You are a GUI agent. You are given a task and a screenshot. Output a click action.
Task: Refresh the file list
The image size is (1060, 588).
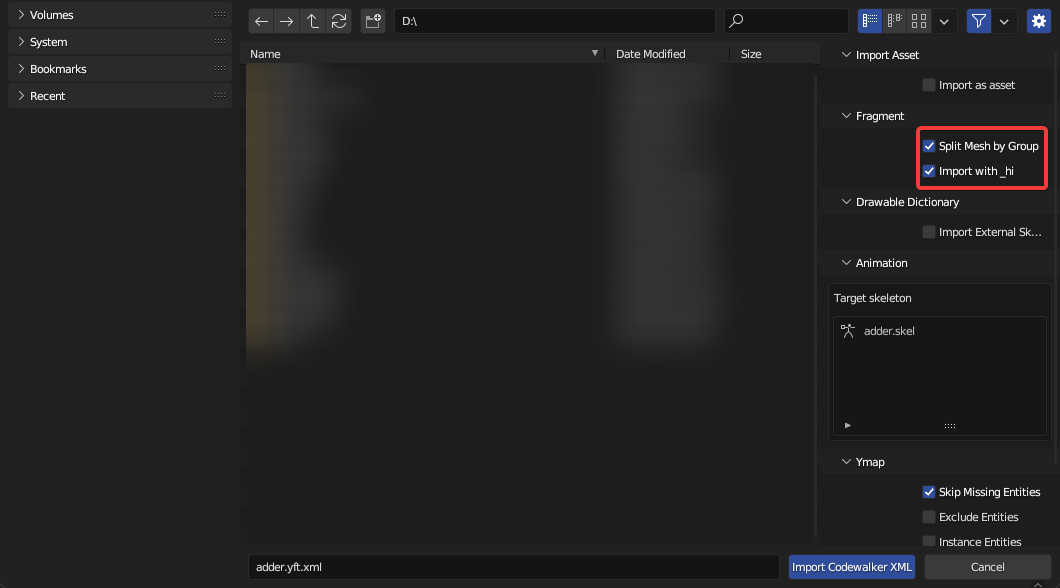(339, 21)
